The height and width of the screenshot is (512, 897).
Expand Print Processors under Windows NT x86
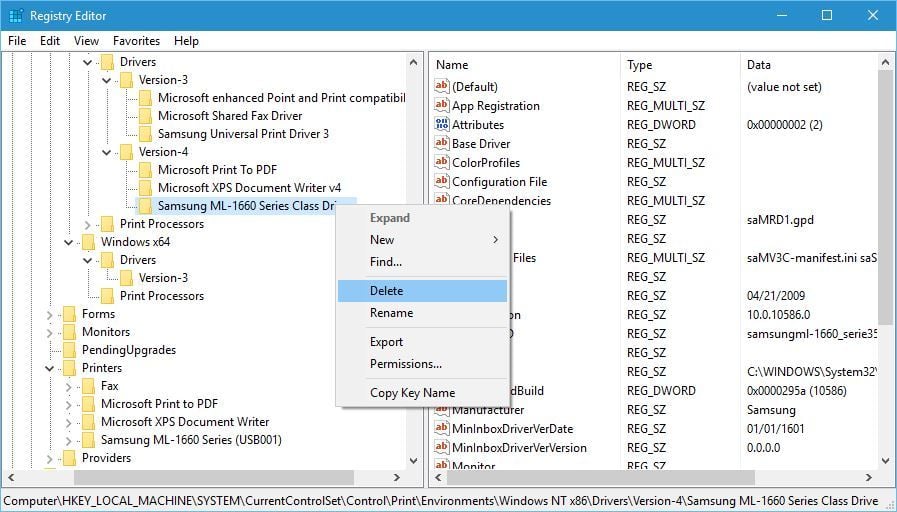(88, 224)
